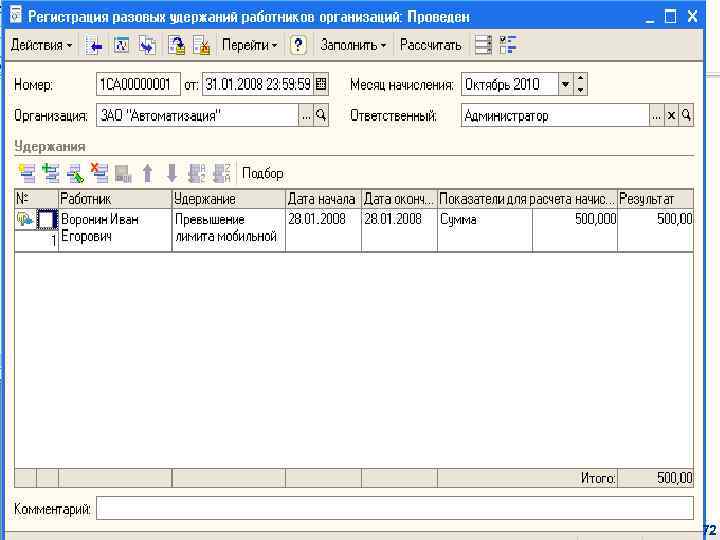
Task: Click the checklist icon in main toolbar
Action: click(508, 45)
